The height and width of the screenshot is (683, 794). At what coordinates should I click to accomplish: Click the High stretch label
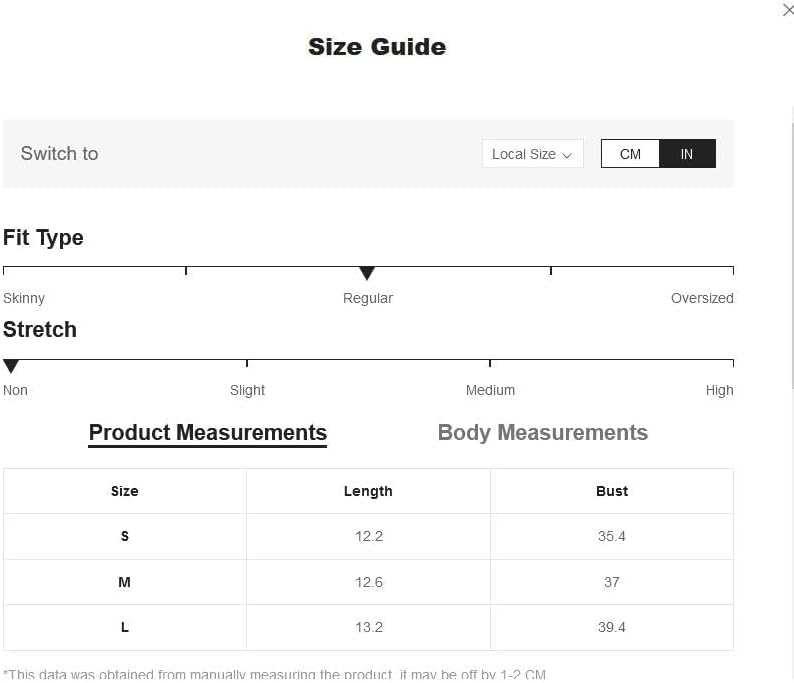coord(719,390)
